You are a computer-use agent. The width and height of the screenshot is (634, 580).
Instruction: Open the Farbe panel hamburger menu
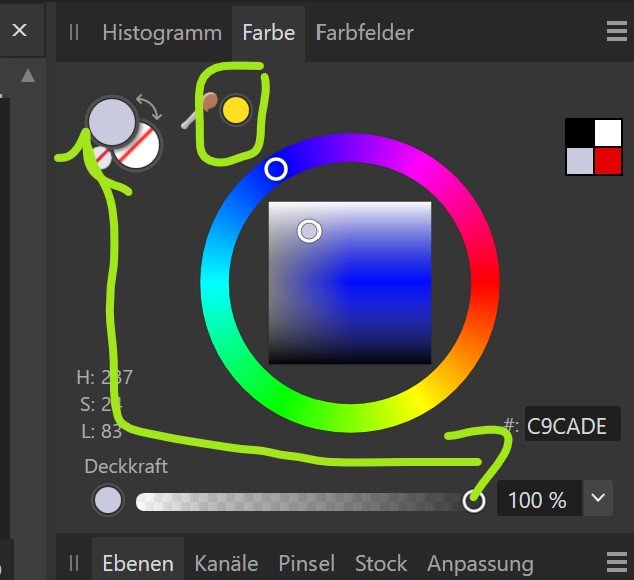click(x=617, y=32)
